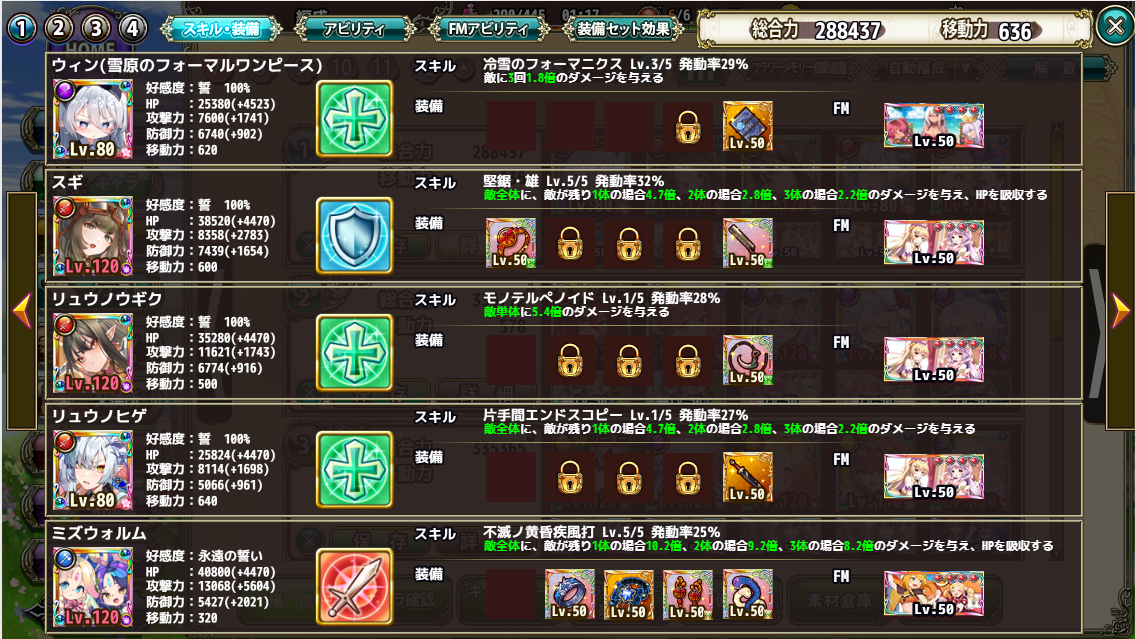Click Mizuwolm's Lv.120 character portrait
Image resolution: width=1135 pixels, height=639 pixels.
[93, 586]
